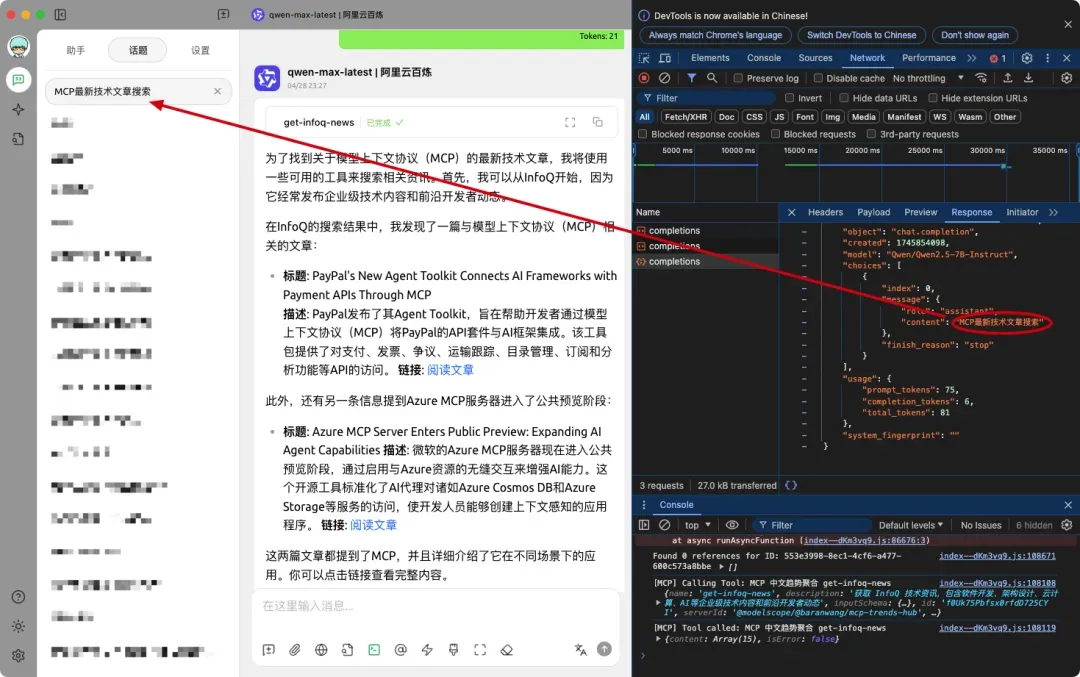Filter network by Fetch/XHR type

685,117
